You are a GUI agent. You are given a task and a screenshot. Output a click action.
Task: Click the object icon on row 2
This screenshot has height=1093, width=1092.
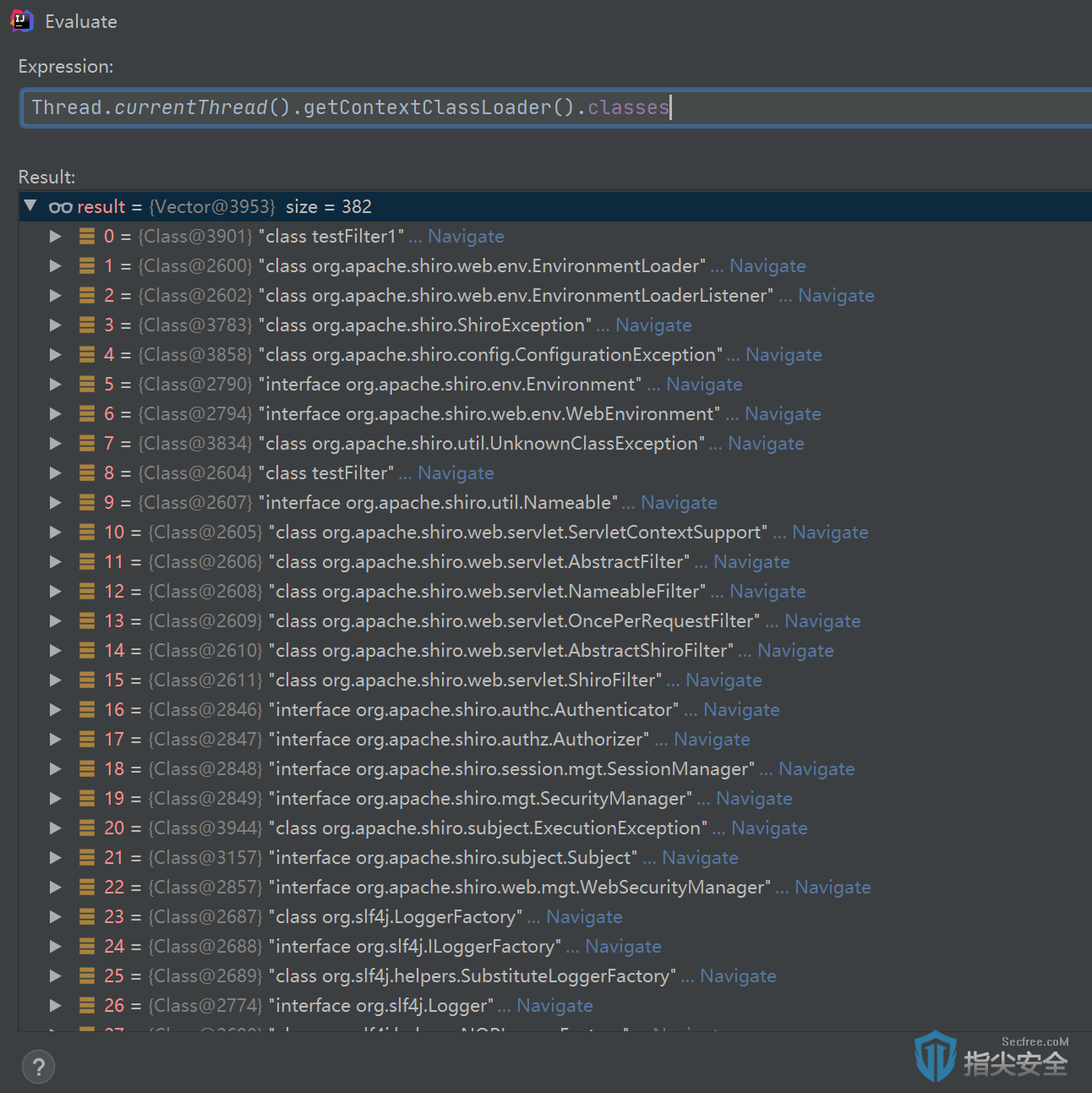click(x=87, y=296)
